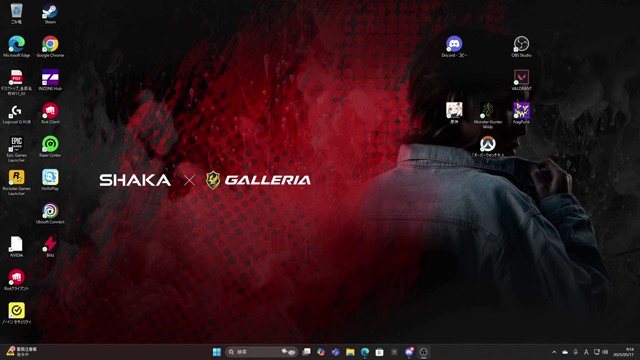
Task: Click the VALORANT desktop icon
Action: point(521,80)
